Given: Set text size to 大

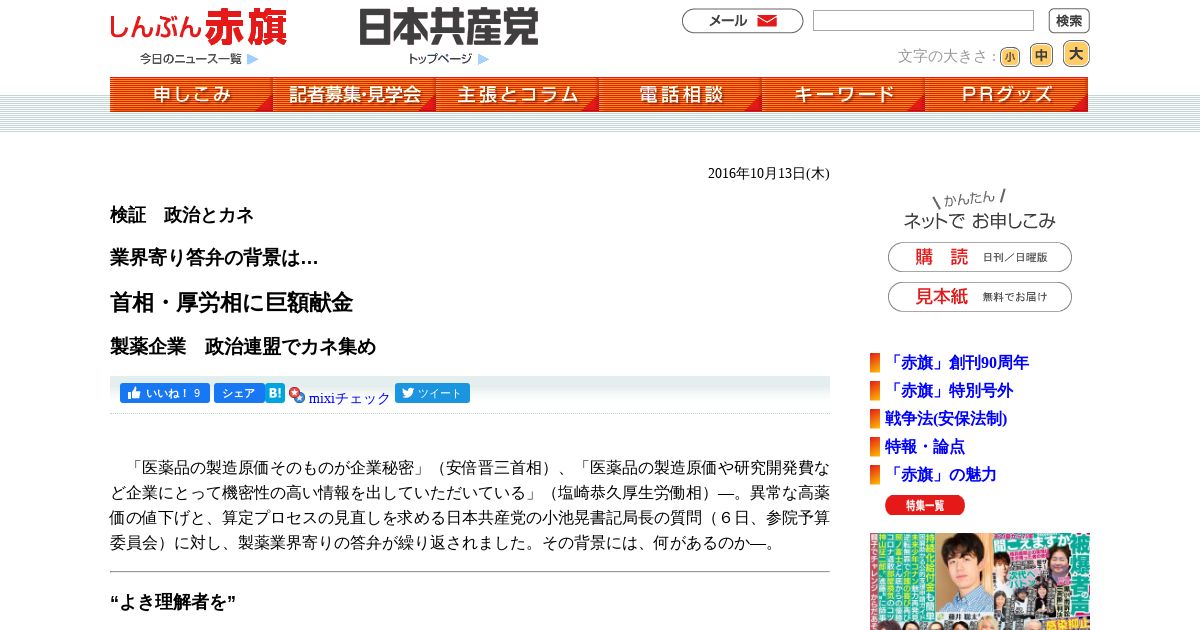Looking at the screenshot, I should 1076,54.
